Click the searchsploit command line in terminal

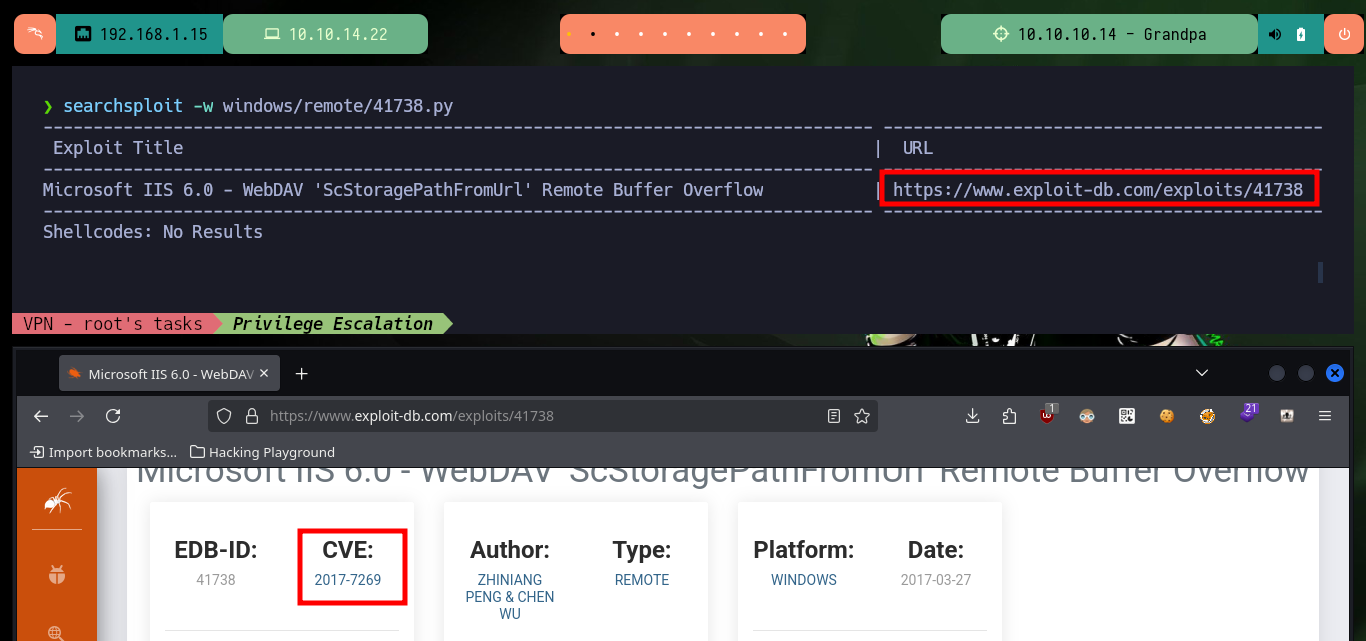pyautogui.click(x=248, y=106)
